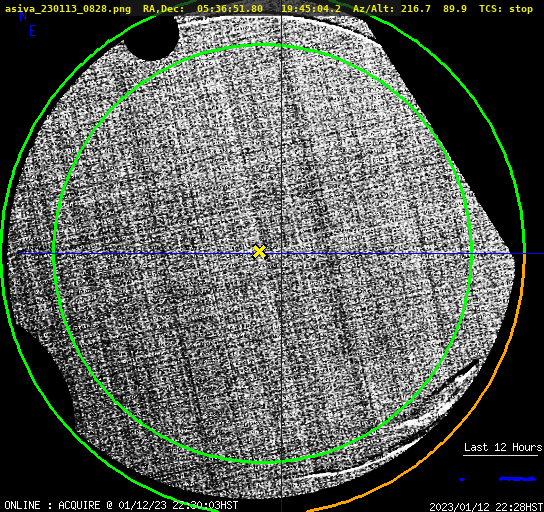Viewport: 544px width, 512px height.
Task: Click the 05:36:51.80 right ascension value
Action: 230,9
